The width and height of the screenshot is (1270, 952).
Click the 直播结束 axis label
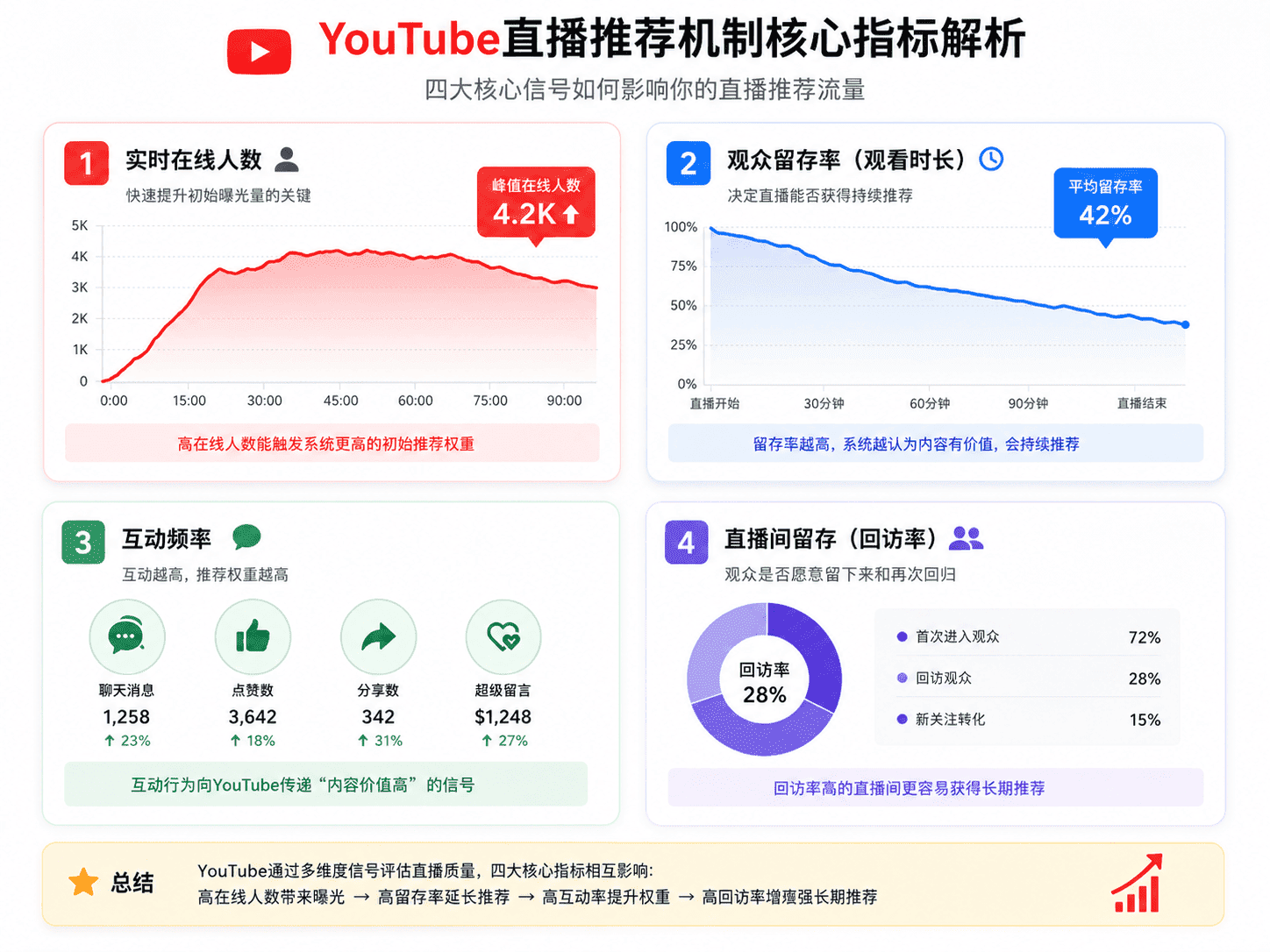[x=1142, y=403]
